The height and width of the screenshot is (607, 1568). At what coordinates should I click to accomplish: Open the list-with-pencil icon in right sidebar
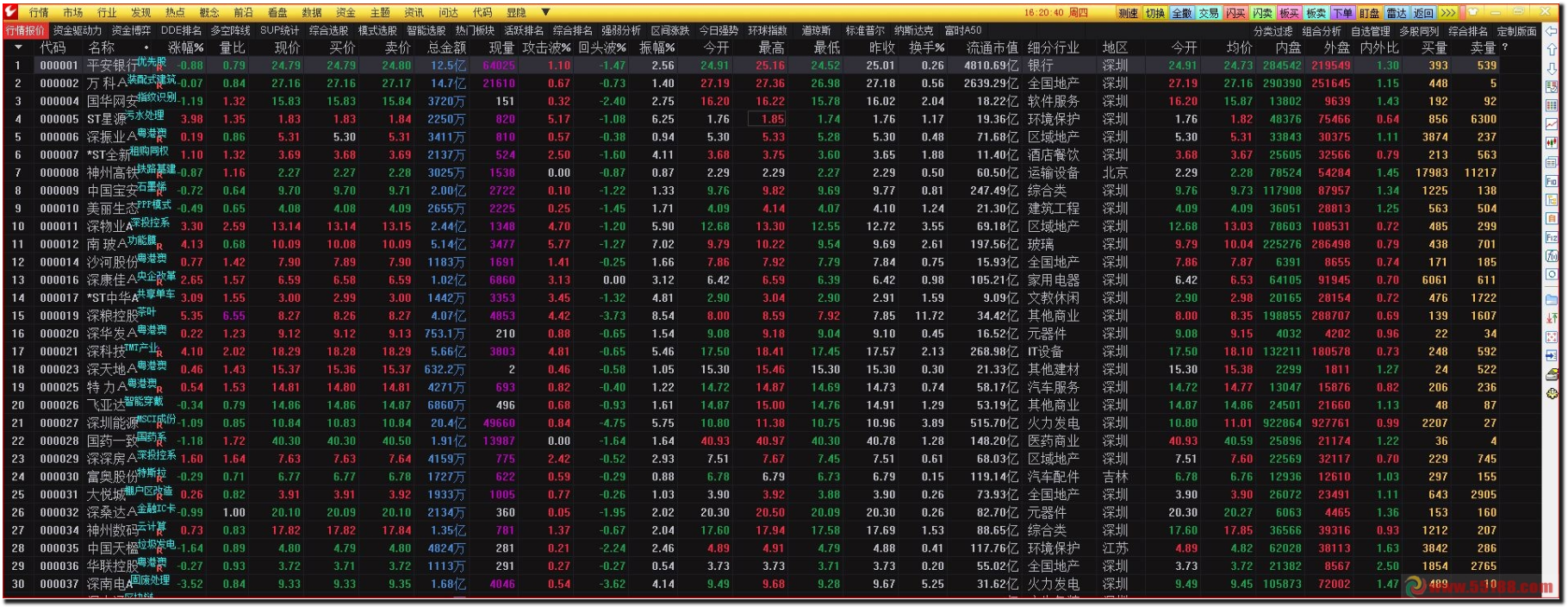click(1552, 86)
